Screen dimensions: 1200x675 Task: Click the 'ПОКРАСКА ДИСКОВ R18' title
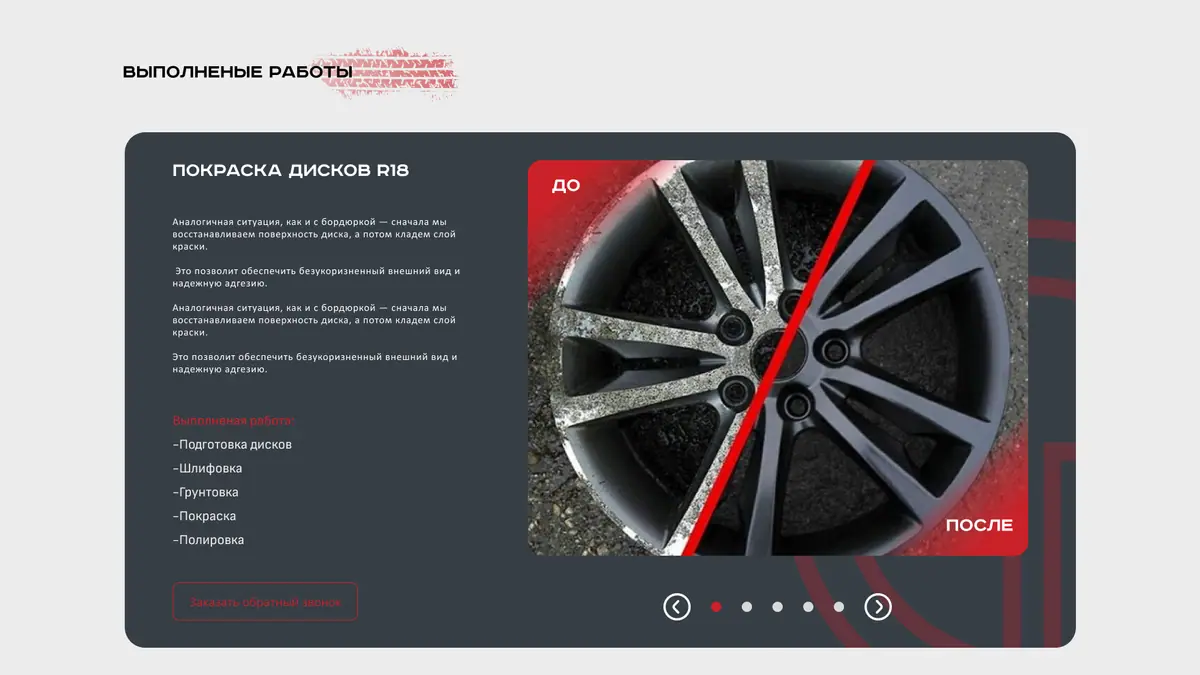tap(291, 170)
